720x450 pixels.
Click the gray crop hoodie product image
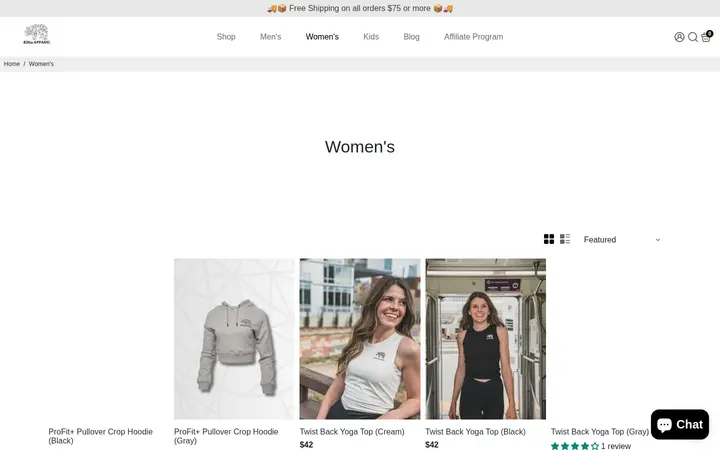[x=234, y=339]
